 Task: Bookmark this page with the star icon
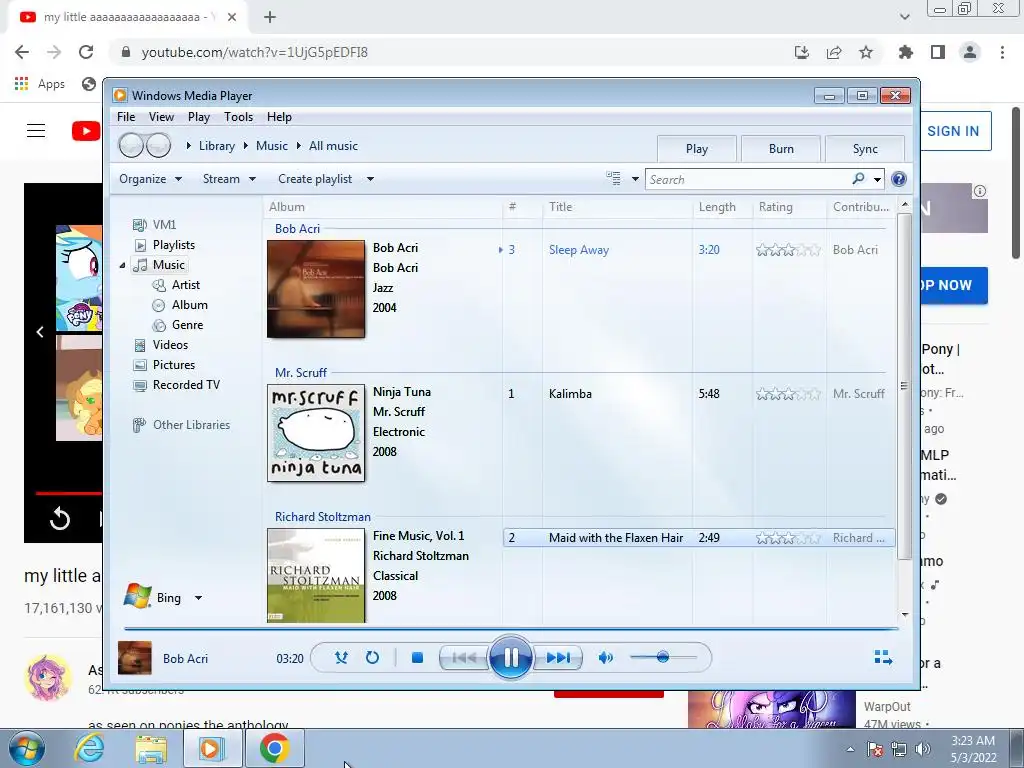(x=866, y=52)
